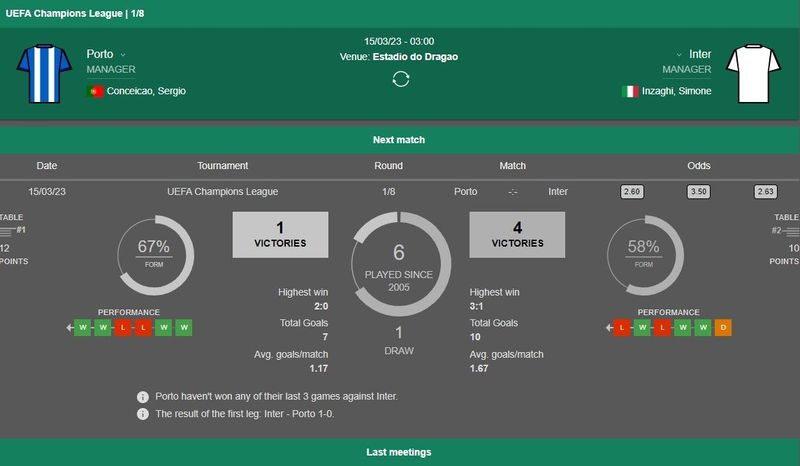The image size is (800, 466).
Task: Select the Next match section header
Action: [x=400, y=140]
